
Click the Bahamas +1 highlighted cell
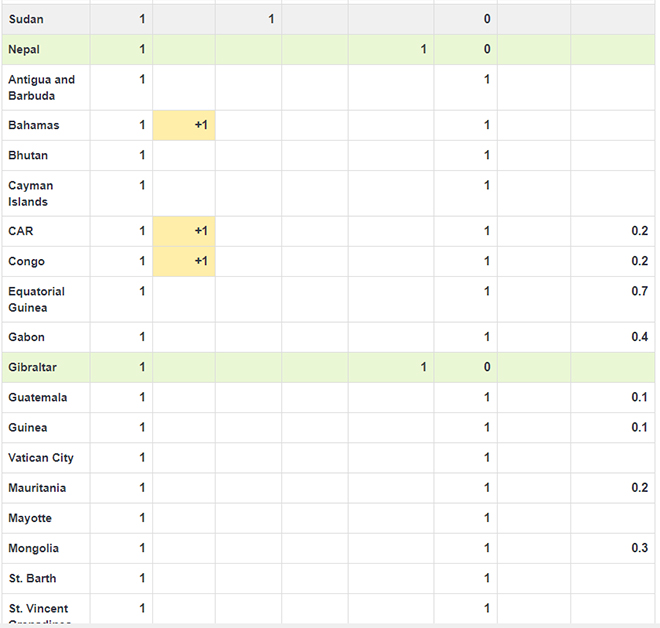click(184, 125)
